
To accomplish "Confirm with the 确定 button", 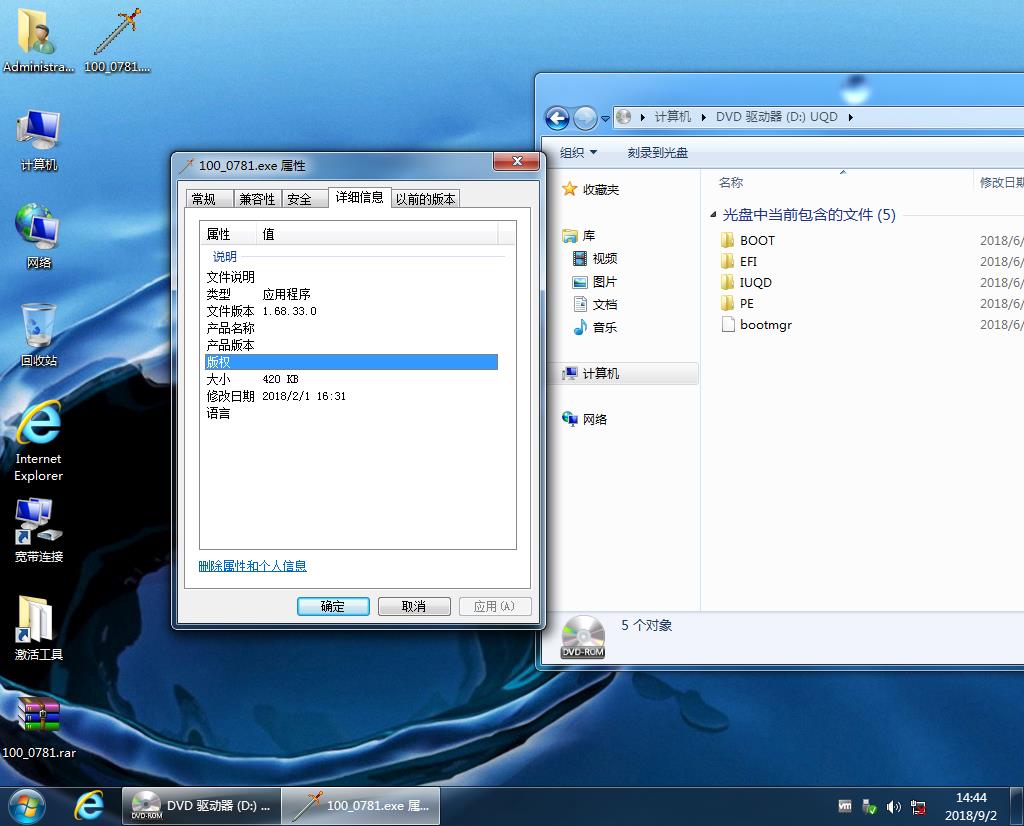I will click(333, 607).
